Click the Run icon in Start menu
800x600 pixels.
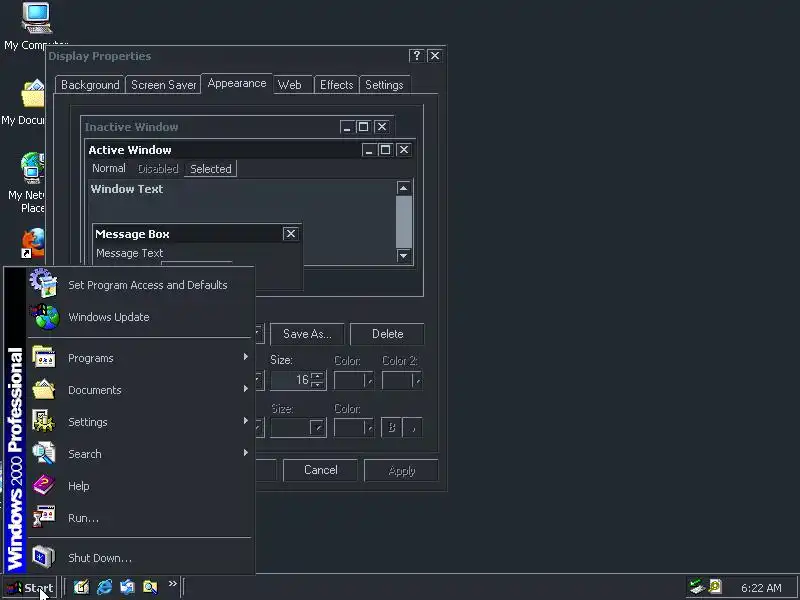click(x=43, y=517)
